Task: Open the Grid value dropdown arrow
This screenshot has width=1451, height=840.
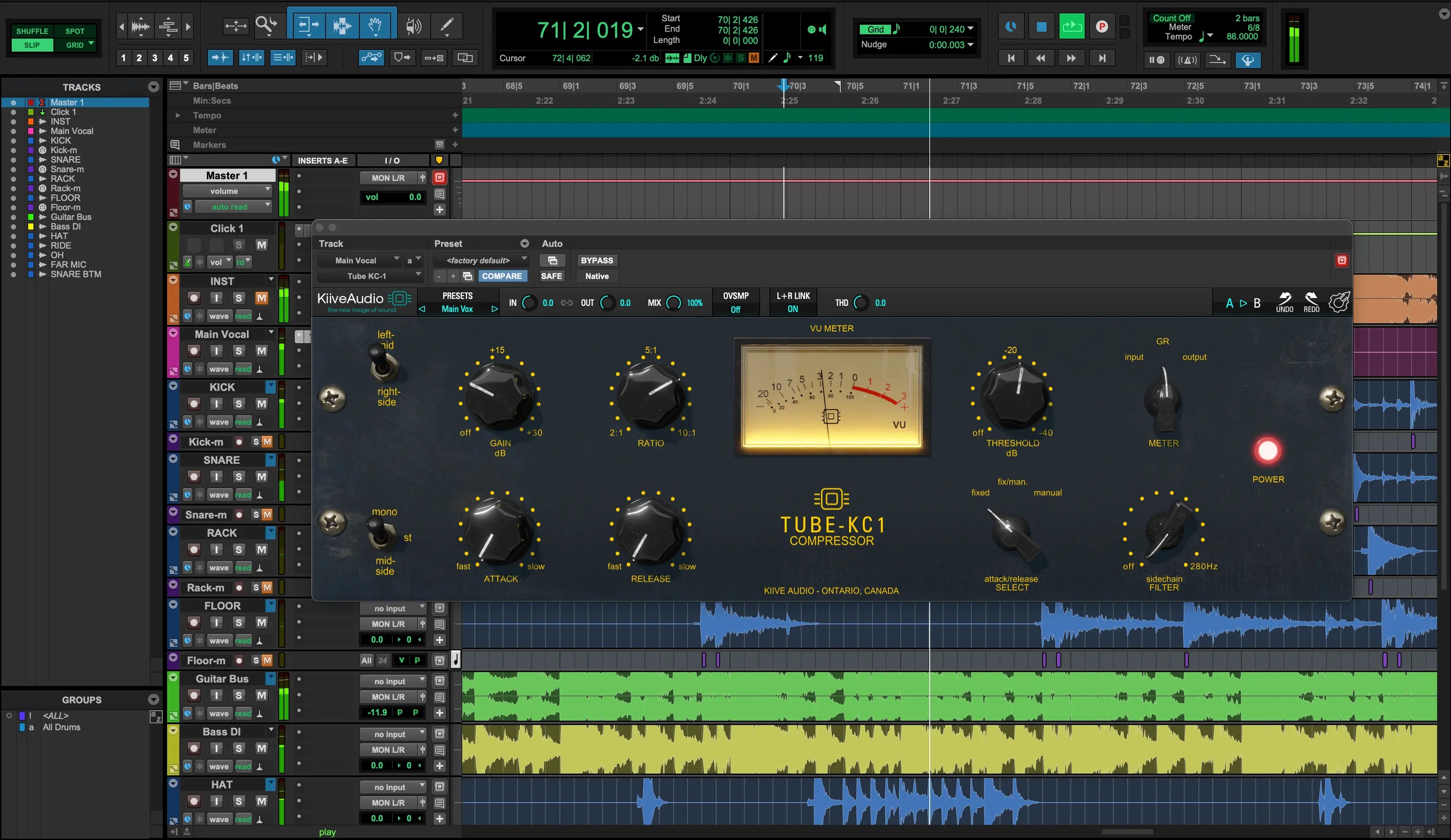Action: pos(971,29)
